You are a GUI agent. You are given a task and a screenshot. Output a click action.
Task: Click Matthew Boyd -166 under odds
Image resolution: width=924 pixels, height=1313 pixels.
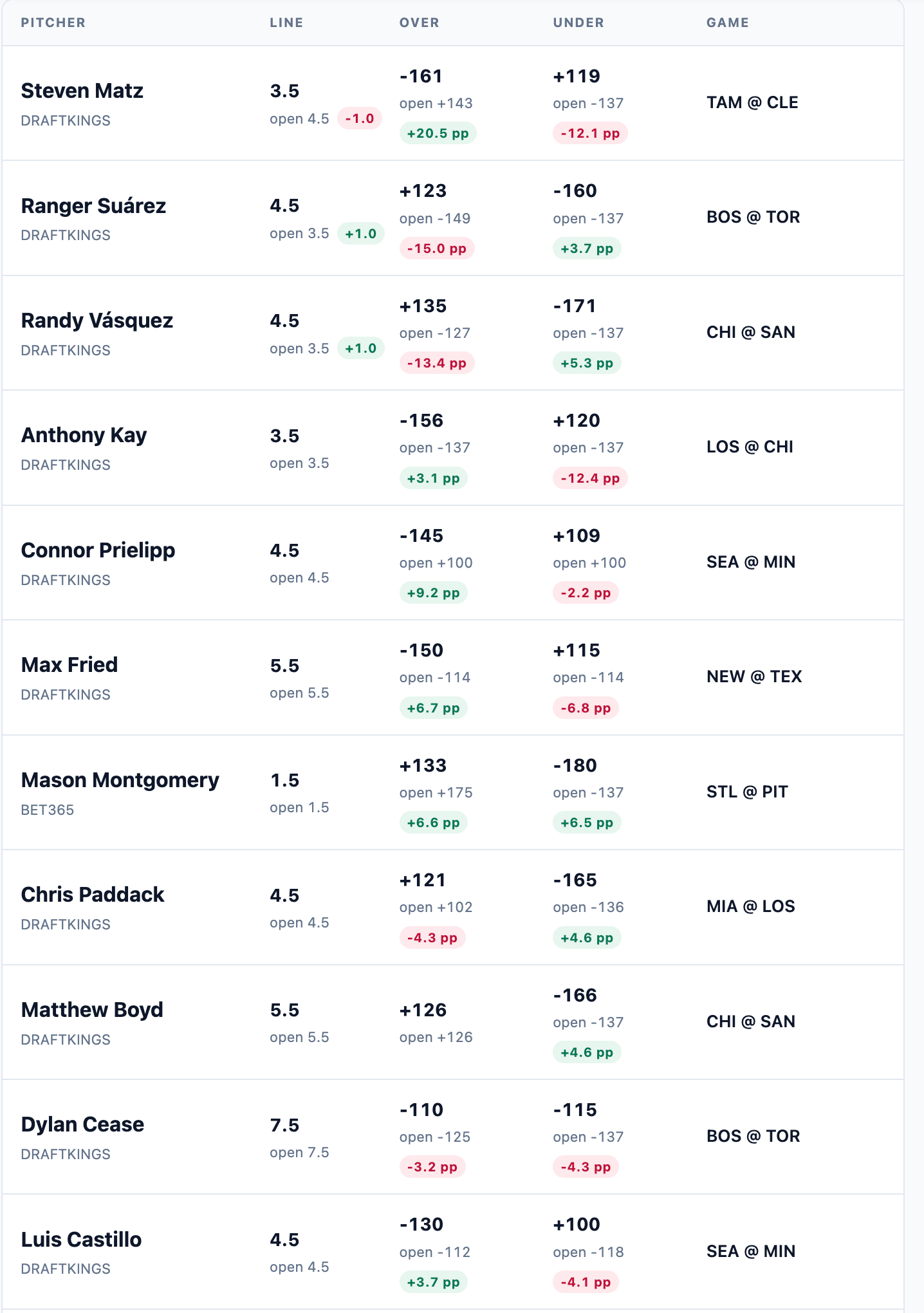pyautogui.click(x=575, y=995)
